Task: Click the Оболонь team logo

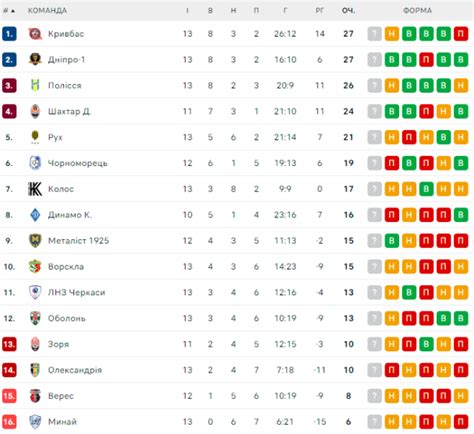Action: click(35, 318)
